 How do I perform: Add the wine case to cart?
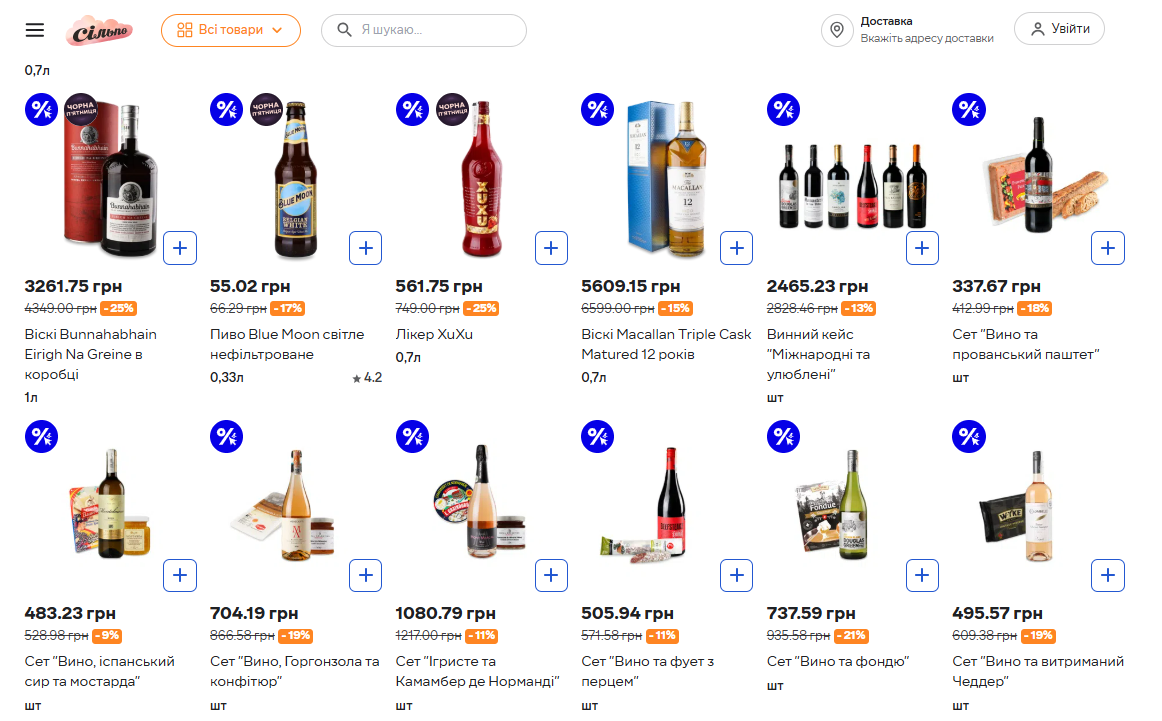coord(922,248)
